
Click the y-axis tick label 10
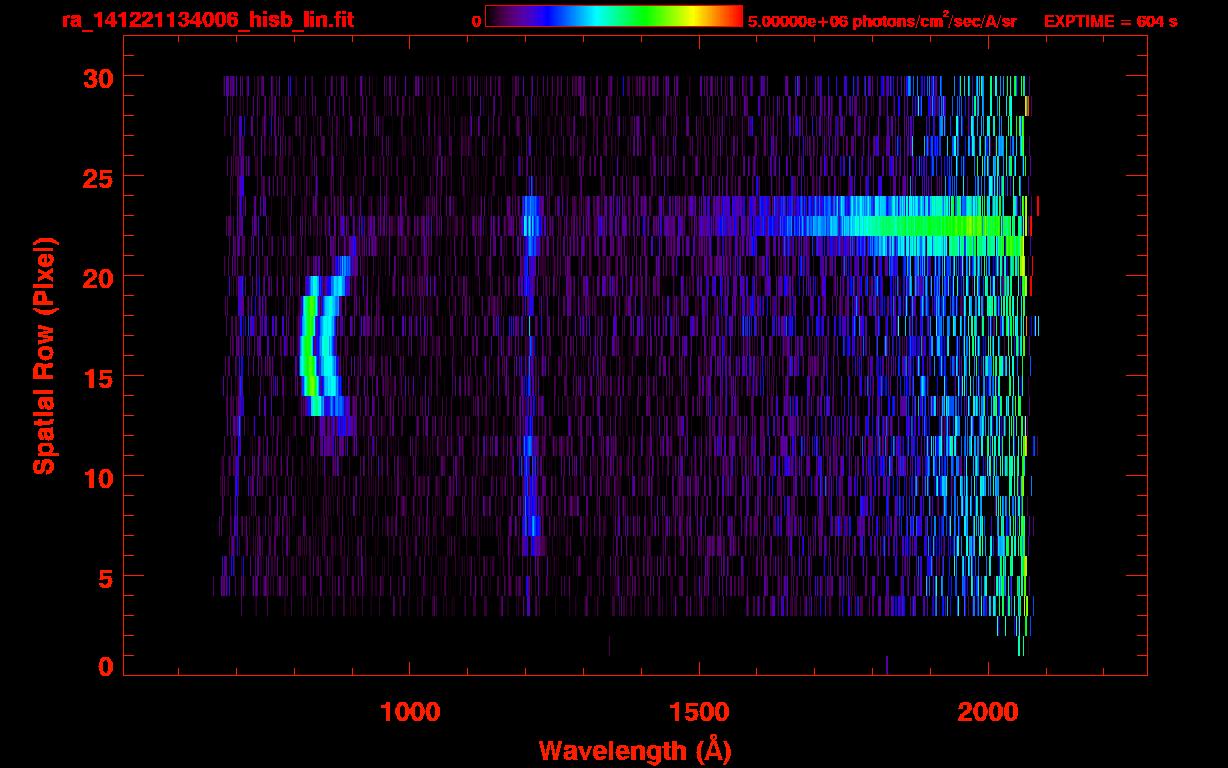point(98,477)
